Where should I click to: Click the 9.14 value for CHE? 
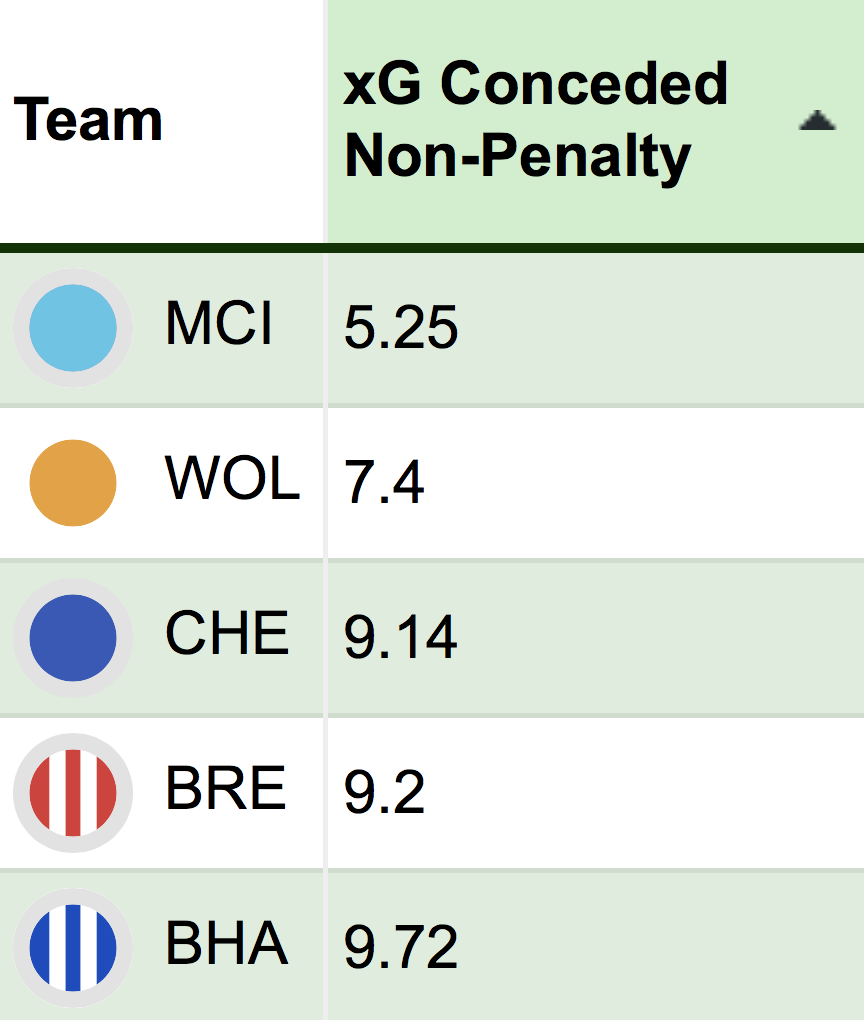pyautogui.click(x=401, y=637)
